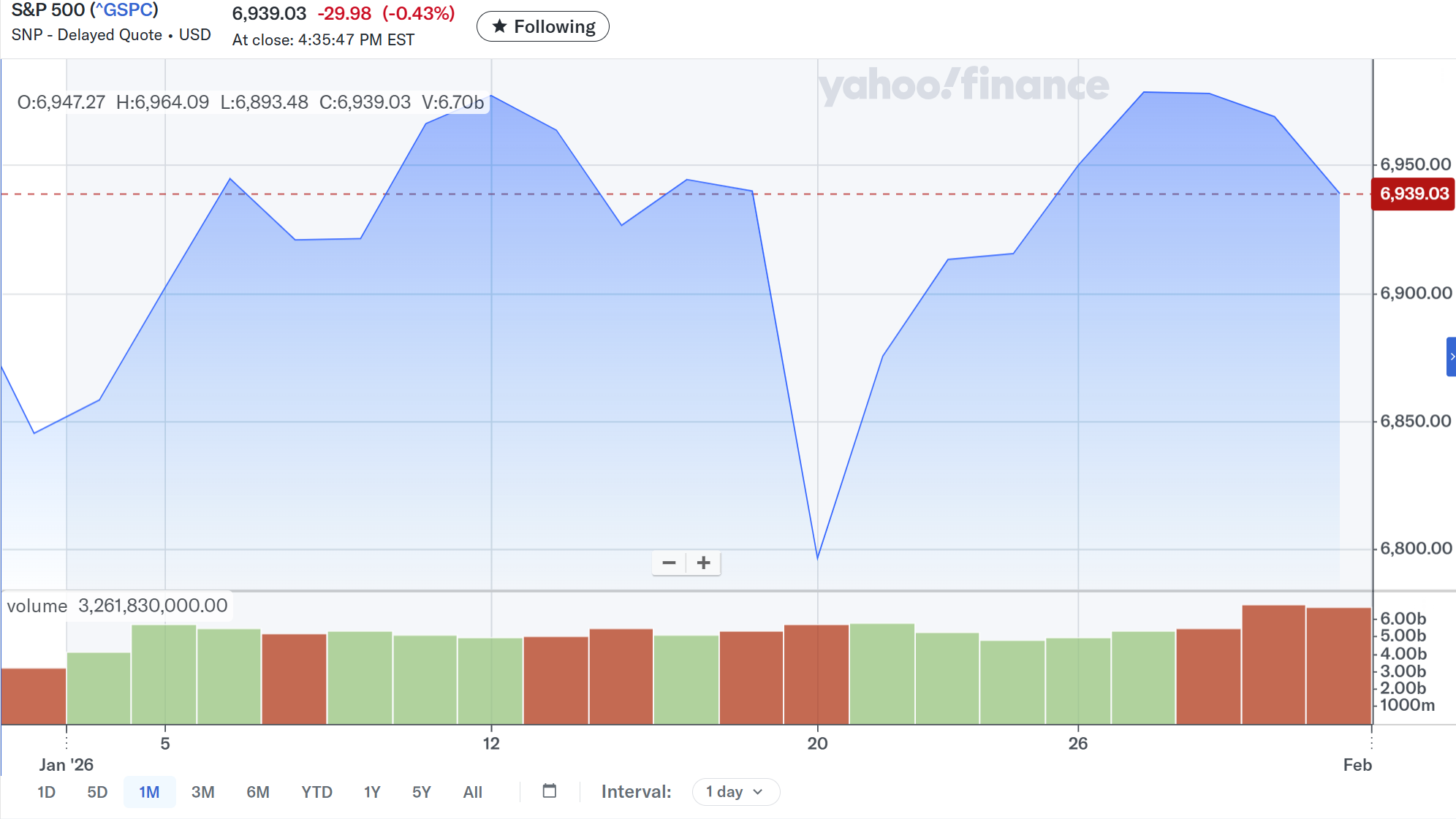Click the active 1M range tab
The image size is (1456, 819).
pyautogui.click(x=149, y=792)
